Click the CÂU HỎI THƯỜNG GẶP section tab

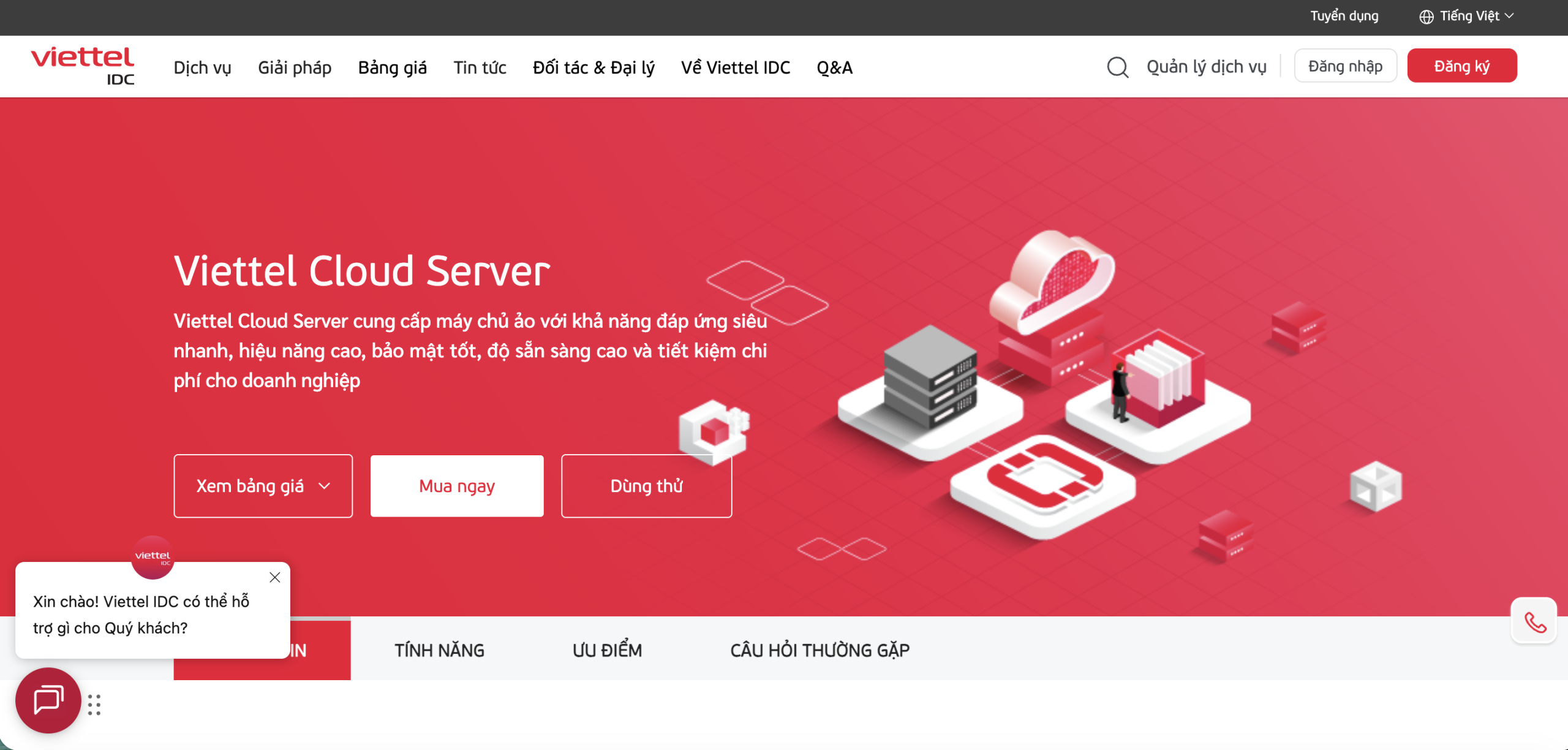click(820, 650)
